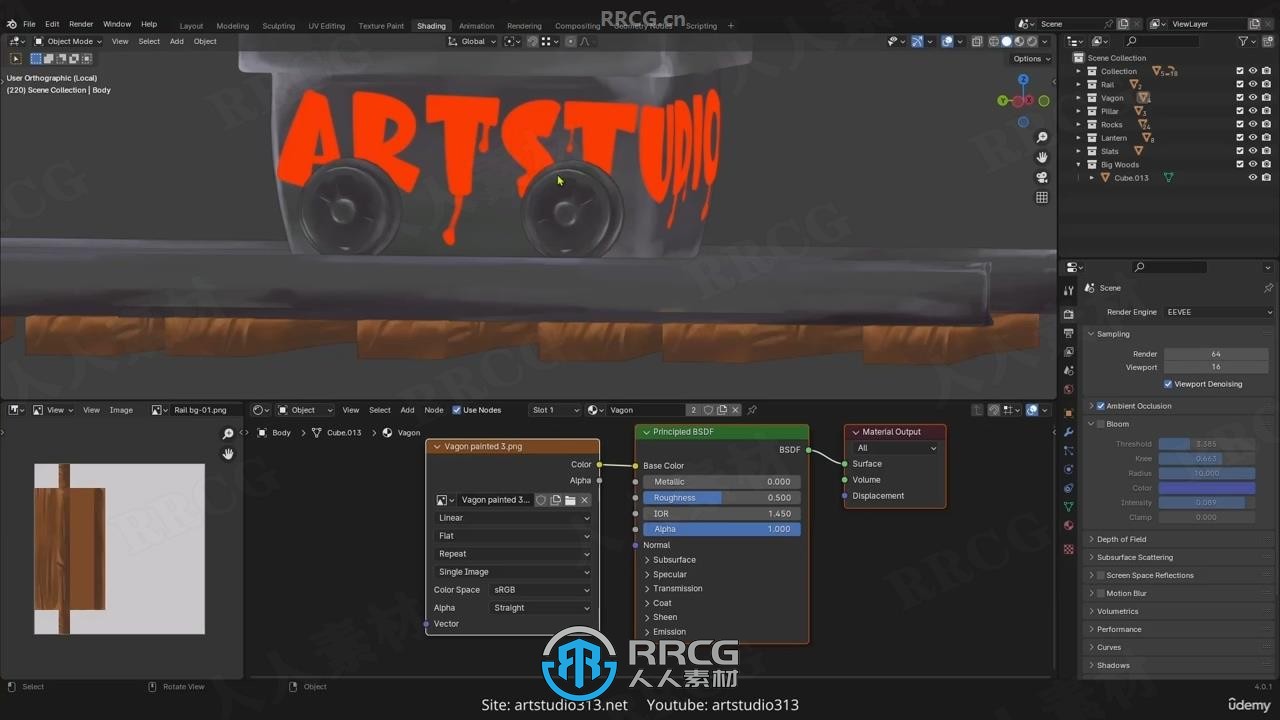Click the Blender logo menu
Viewport: 1280px width, 720px height.
pyautogui.click(x=11, y=24)
